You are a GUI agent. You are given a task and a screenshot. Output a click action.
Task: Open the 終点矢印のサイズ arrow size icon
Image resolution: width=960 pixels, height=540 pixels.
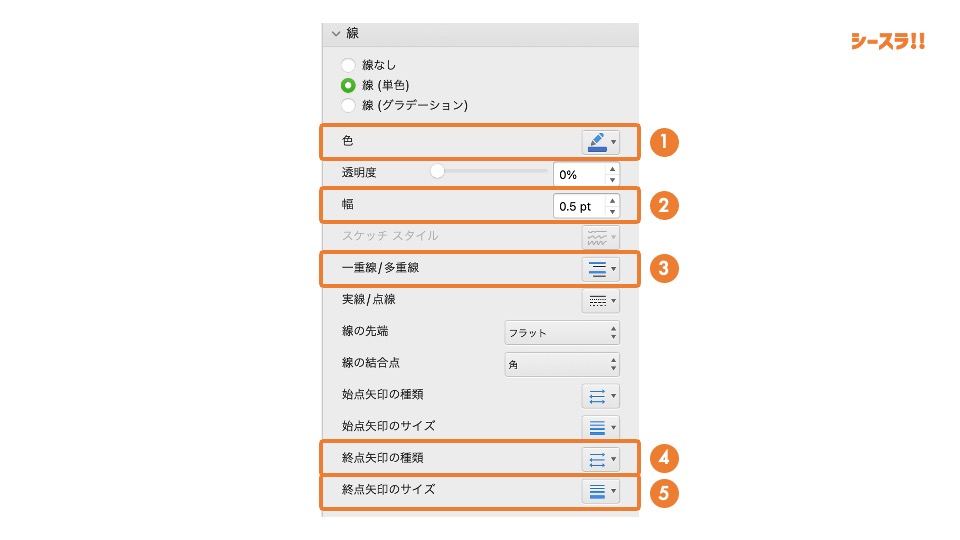600,491
